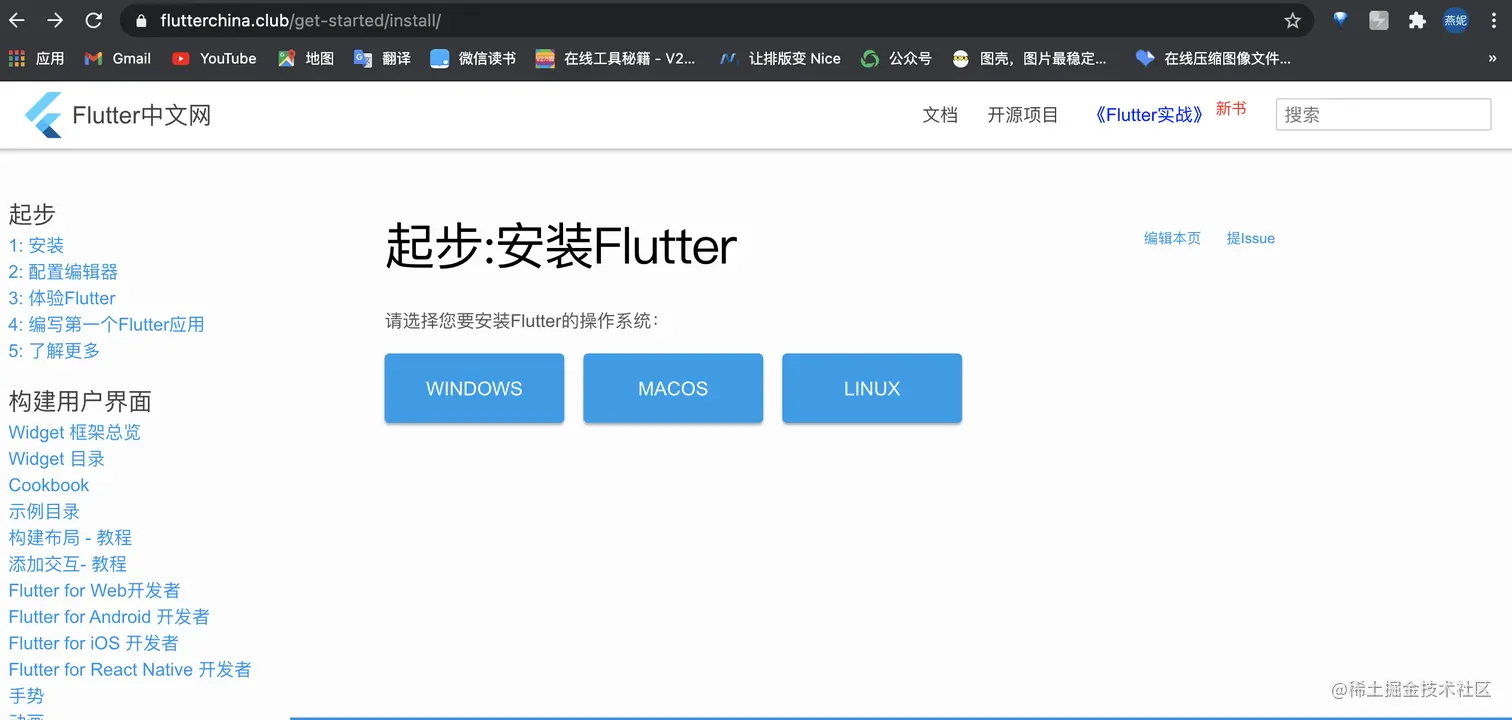Open the puzzle-piece extensions menu
The width and height of the screenshot is (1512, 720).
(x=1416, y=20)
